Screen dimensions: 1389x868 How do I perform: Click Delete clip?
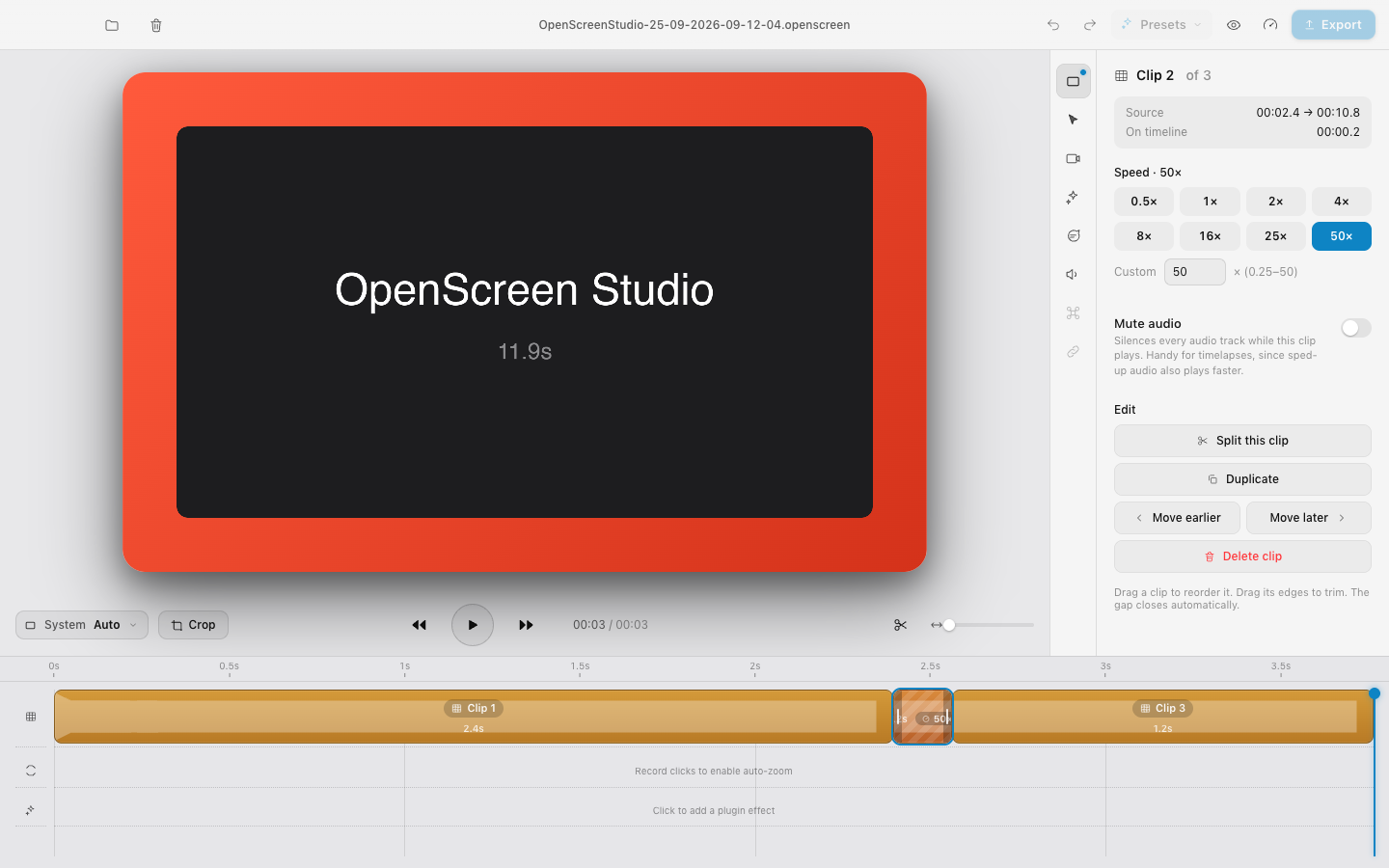(1242, 556)
